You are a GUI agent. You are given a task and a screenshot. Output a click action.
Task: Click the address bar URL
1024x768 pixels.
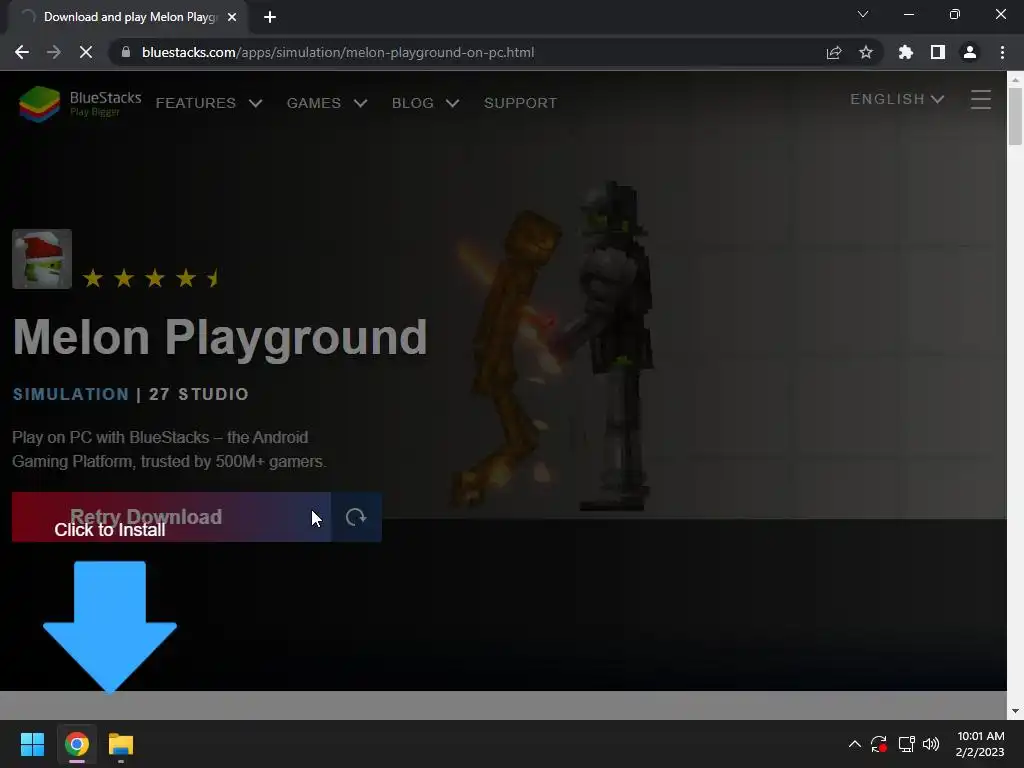coord(338,52)
